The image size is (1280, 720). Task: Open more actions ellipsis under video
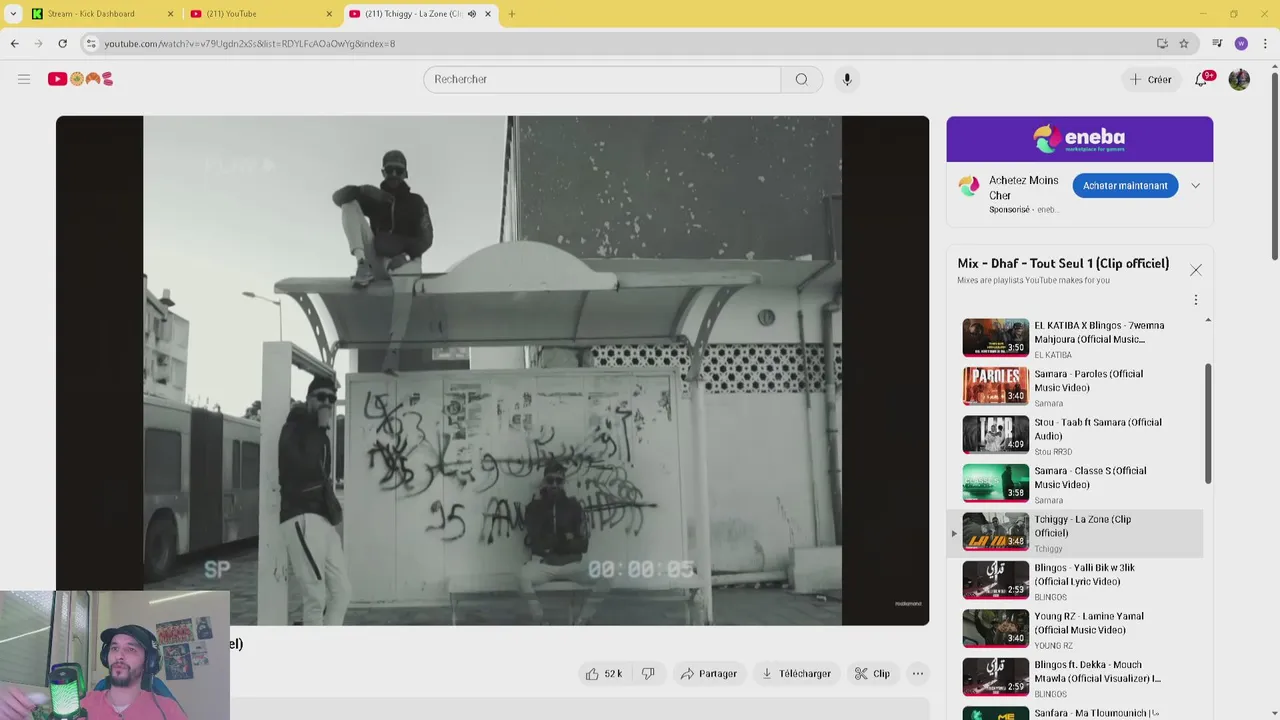(918, 673)
